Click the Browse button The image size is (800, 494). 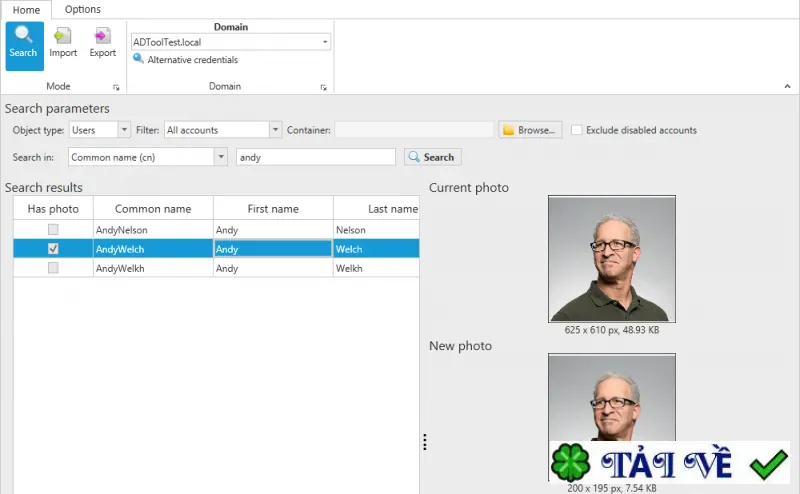tap(530, 130)
